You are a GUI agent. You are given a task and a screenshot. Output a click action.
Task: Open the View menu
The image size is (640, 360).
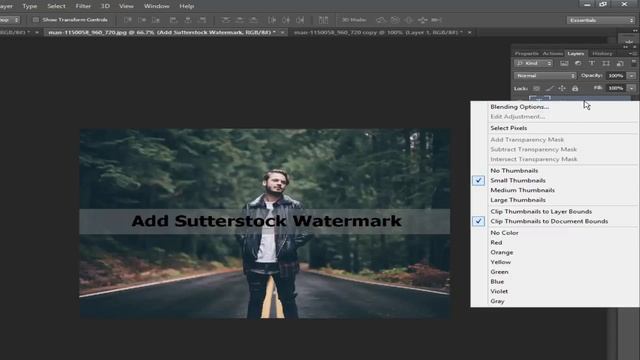point(126,6)
